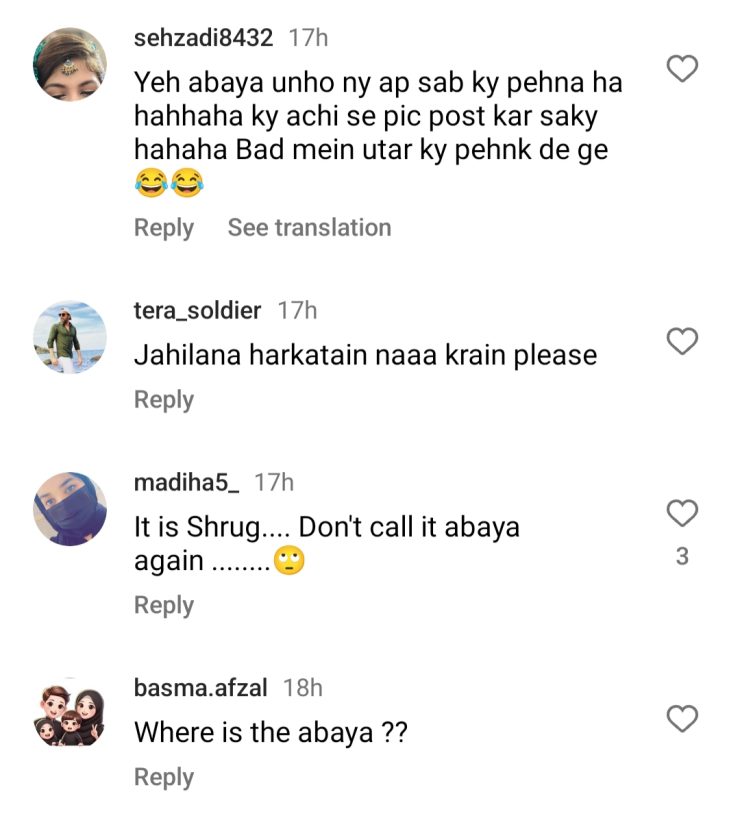Reply to basma.afzal's comment

click(164, 777)
